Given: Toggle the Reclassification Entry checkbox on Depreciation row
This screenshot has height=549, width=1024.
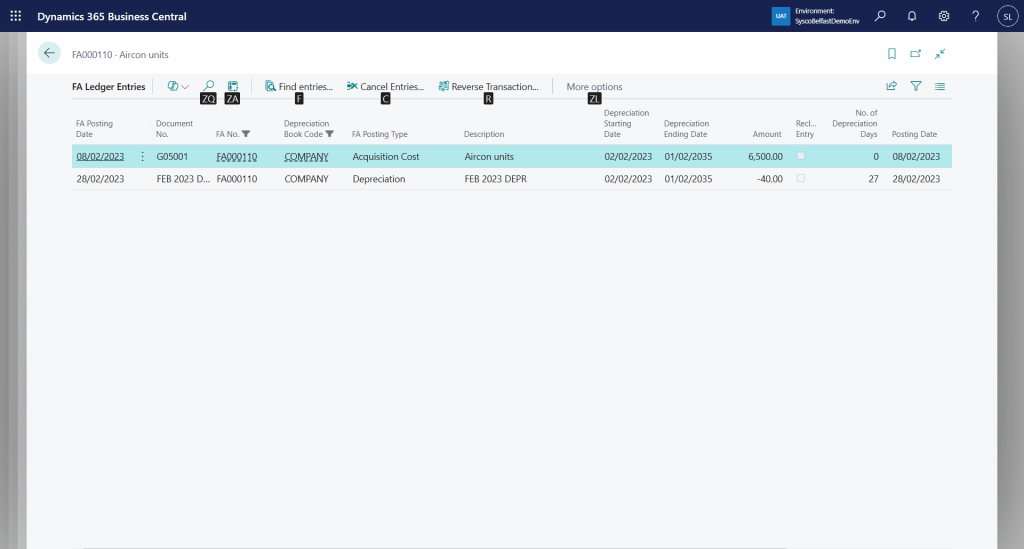Looking at the screenshot, I should [x=800, y=178].
